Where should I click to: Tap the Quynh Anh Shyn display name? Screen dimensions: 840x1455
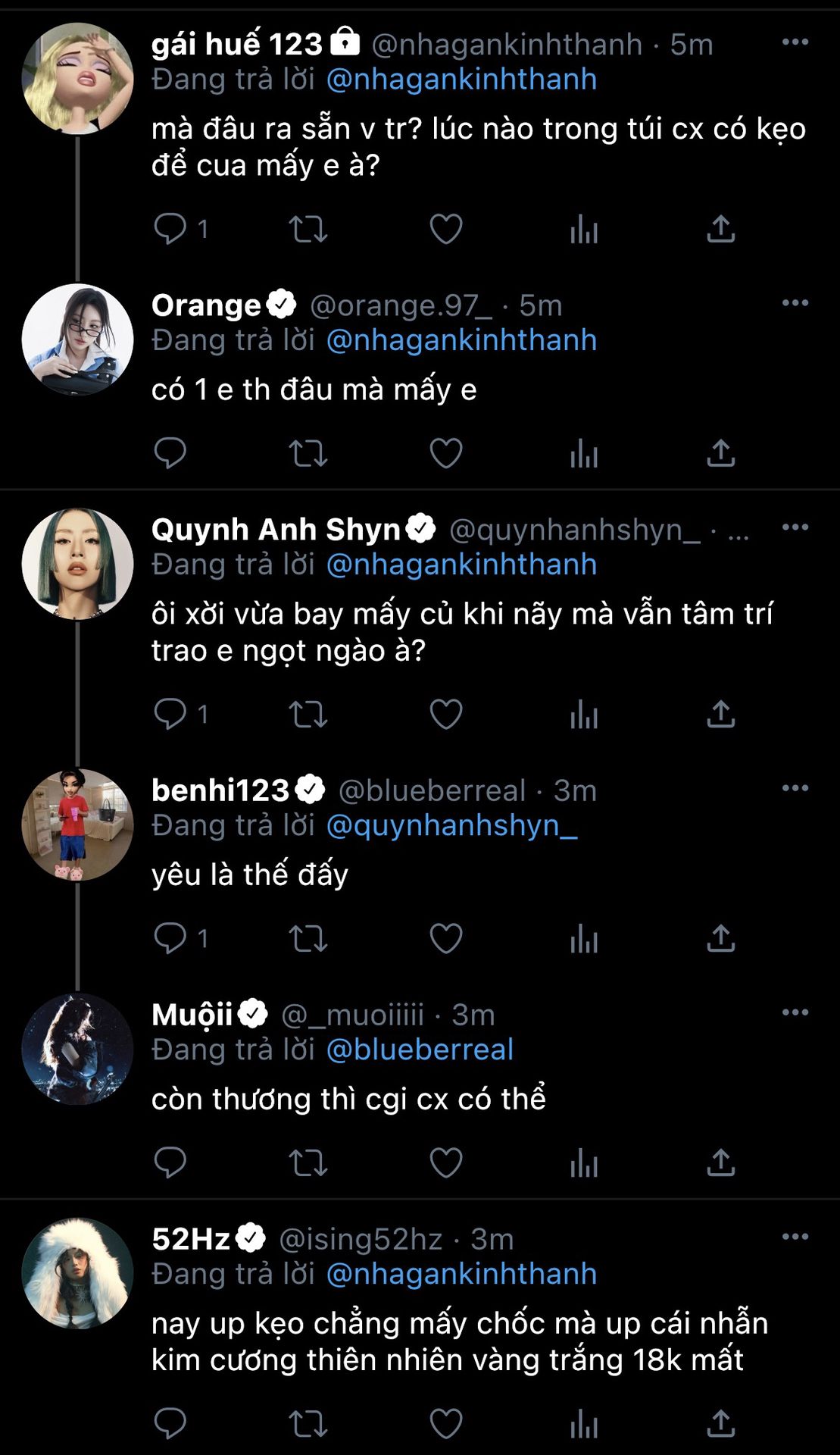click(x=276, y=529)
